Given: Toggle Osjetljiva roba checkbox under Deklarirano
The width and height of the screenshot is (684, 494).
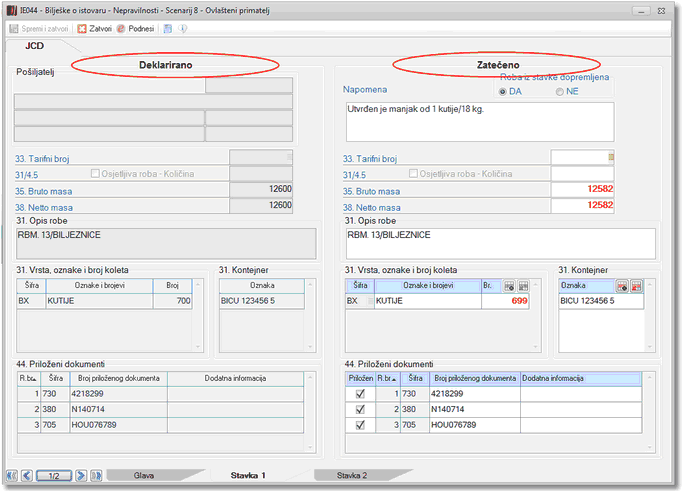Looking at the screenshot, I should point(95,173).
